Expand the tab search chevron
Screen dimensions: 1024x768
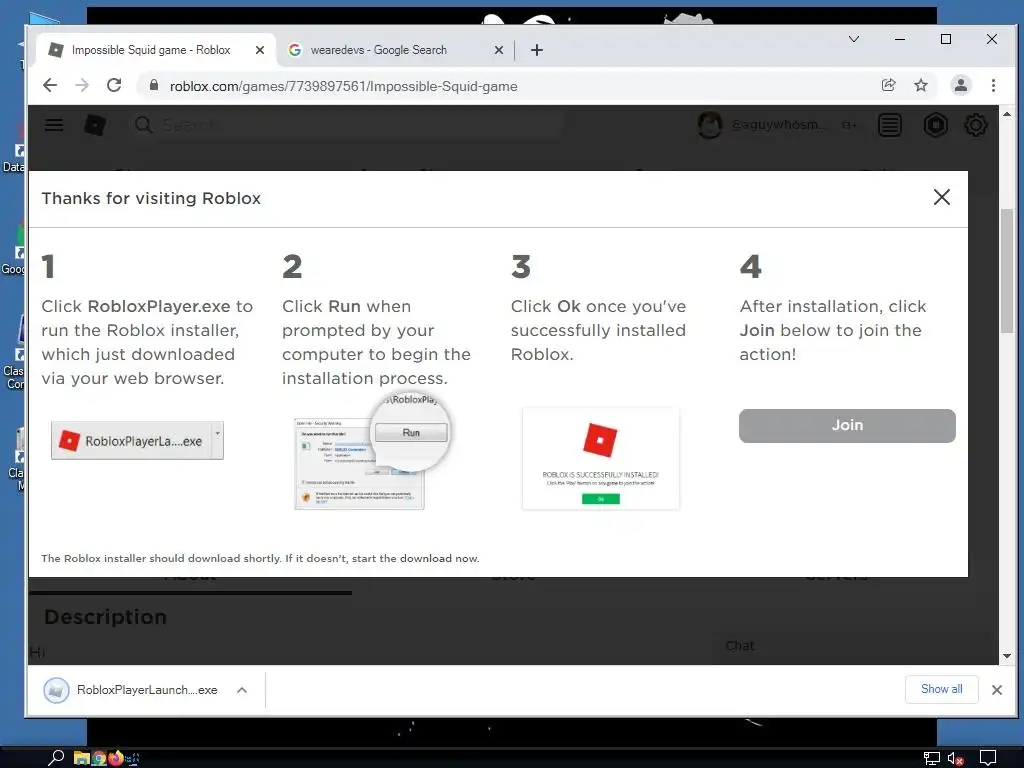click(x=854, y=39)
